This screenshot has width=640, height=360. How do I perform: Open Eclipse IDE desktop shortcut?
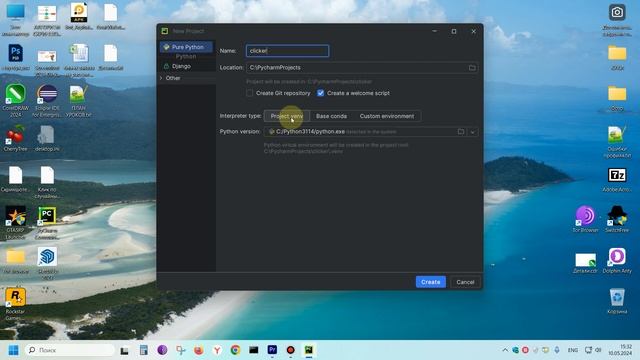pyautogui.click(x=47, y=100)
